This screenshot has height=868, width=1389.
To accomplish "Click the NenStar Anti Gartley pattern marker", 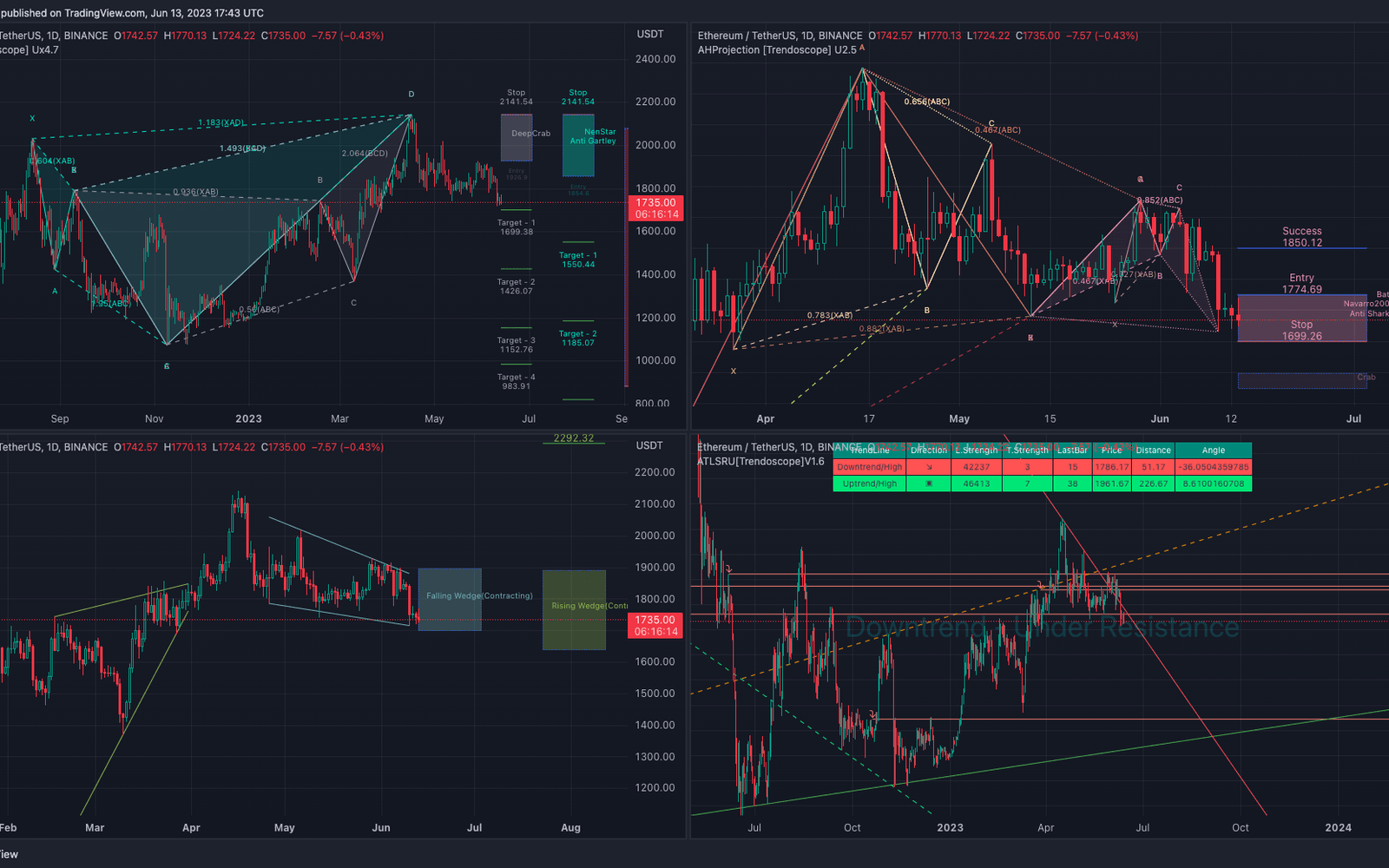I will (591, 135).
